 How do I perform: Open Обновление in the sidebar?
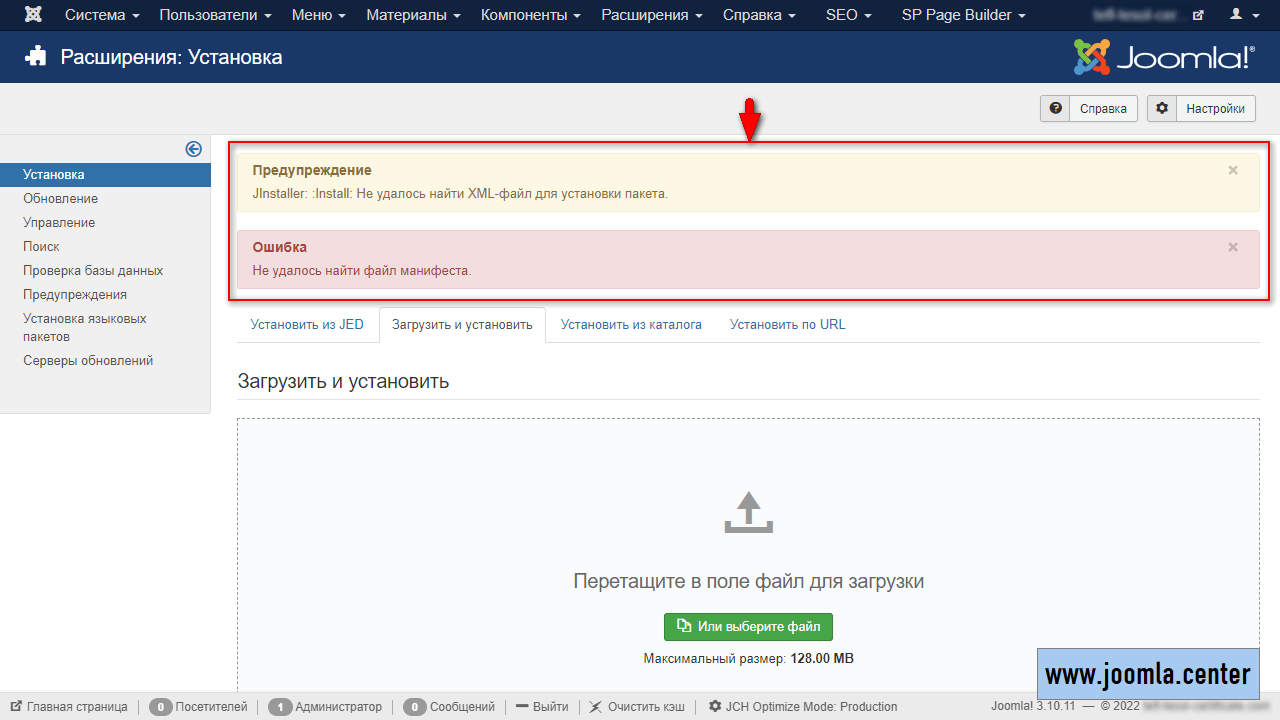point(61,199)
